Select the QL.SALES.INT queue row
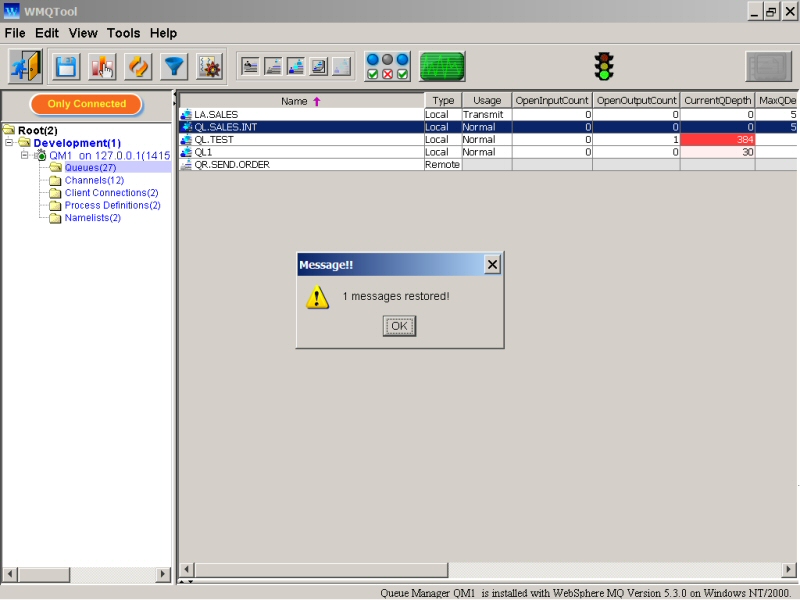800x600 pixels. (x=488, y=127)
